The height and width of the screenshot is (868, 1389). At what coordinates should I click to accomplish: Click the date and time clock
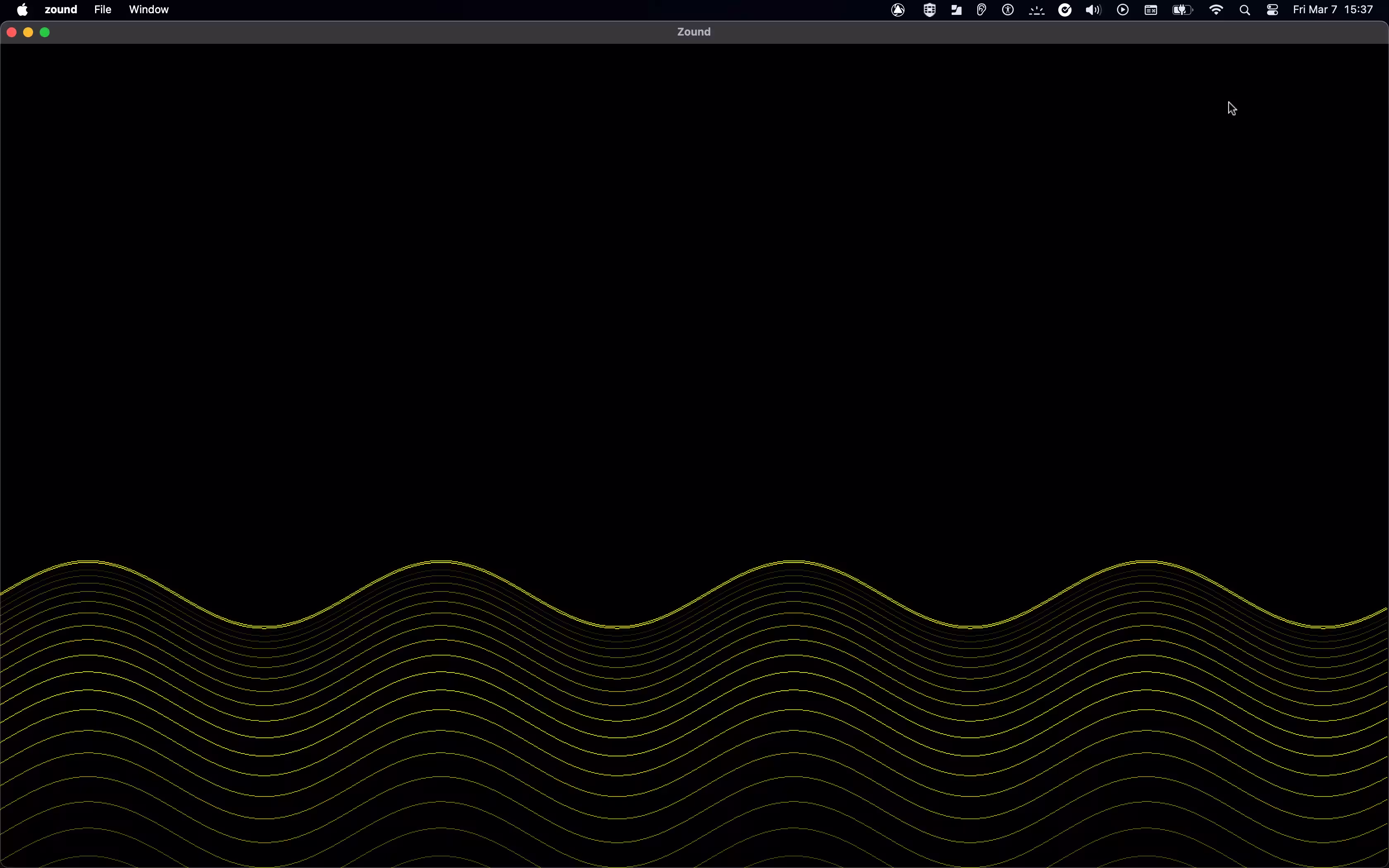(1333, 10)
